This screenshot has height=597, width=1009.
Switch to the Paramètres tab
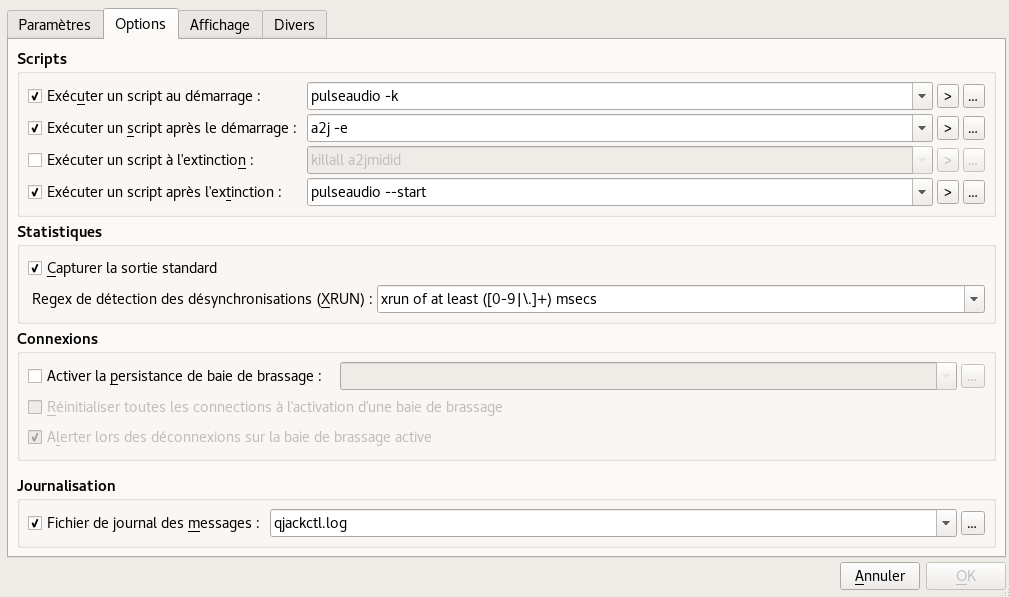pos(54,25)
